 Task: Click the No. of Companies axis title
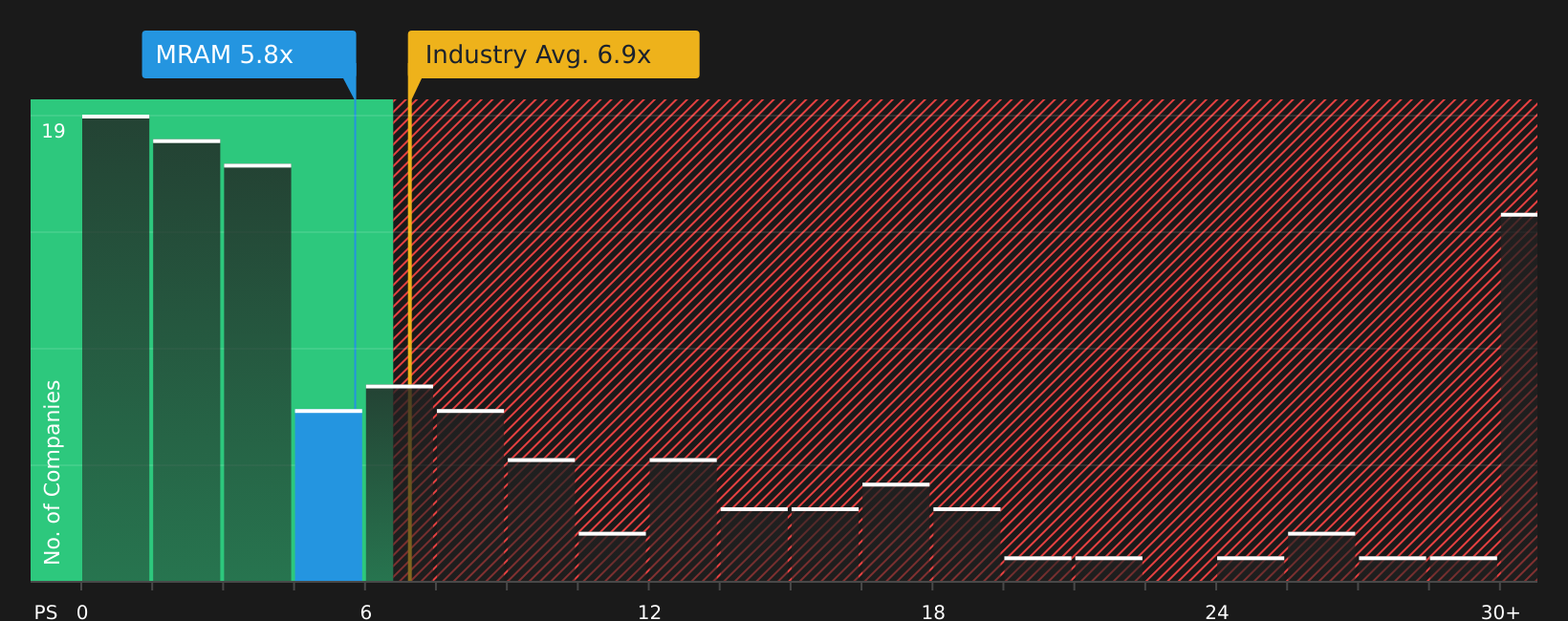(x=53, y=472)
